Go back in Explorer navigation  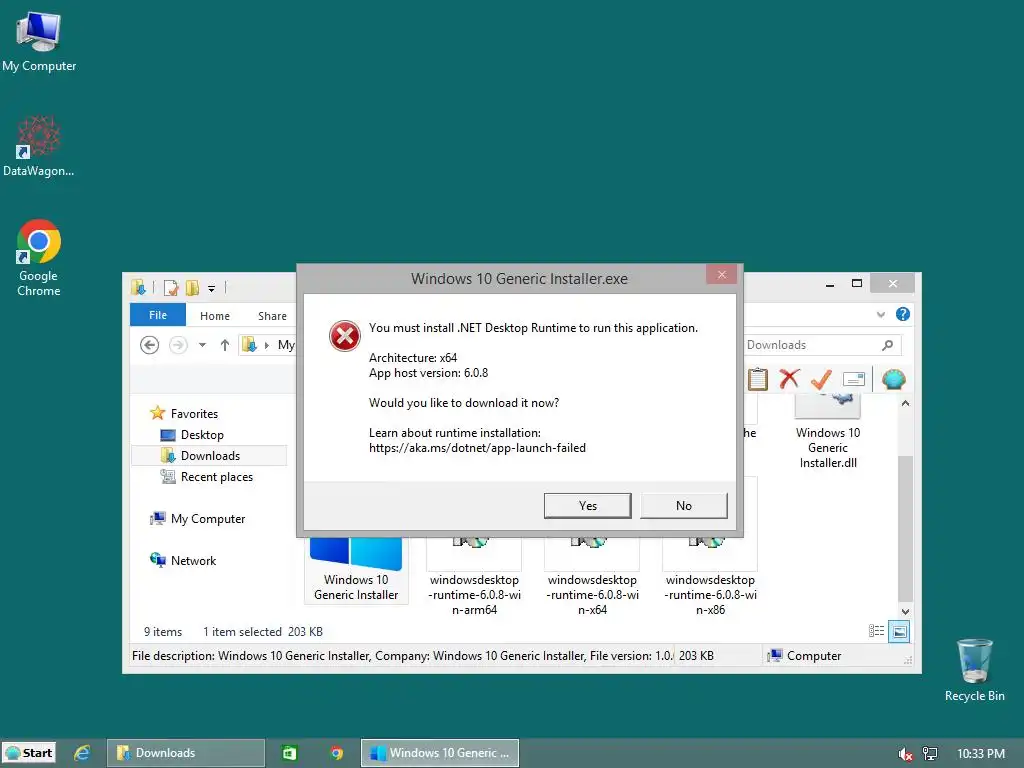click(x=150, y=345)
